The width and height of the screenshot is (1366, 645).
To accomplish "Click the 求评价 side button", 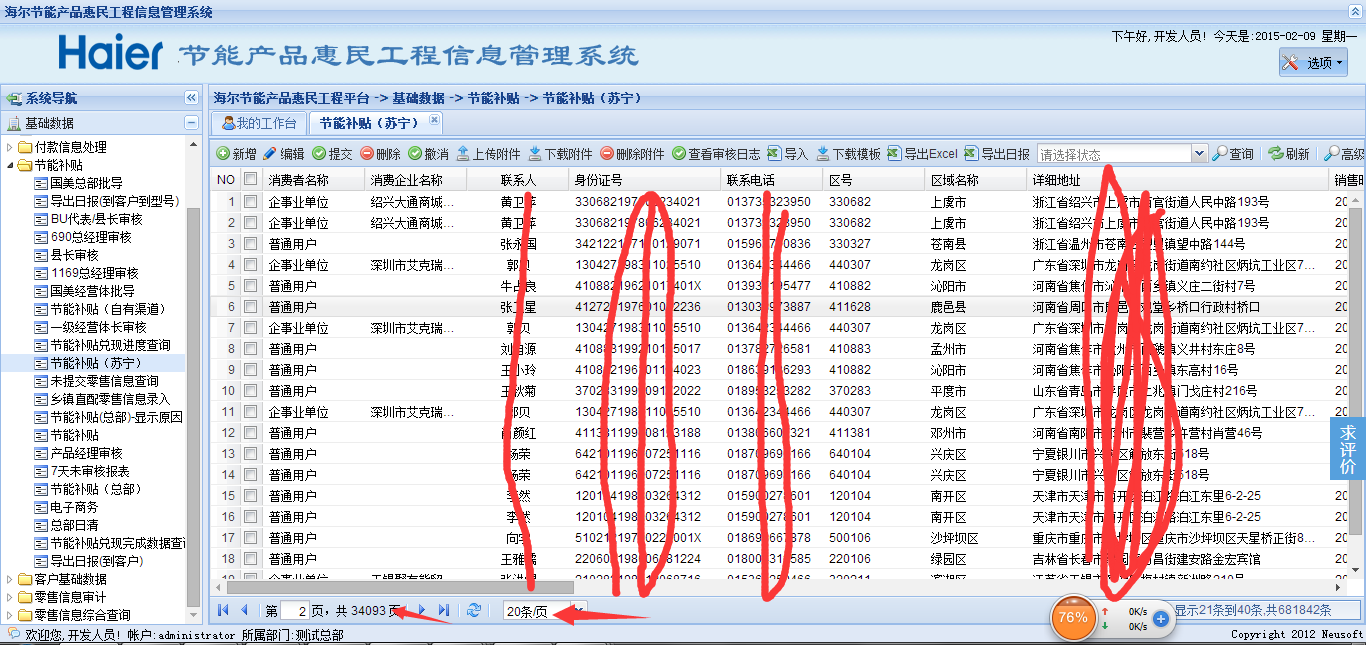I will tap(1348, 450).
